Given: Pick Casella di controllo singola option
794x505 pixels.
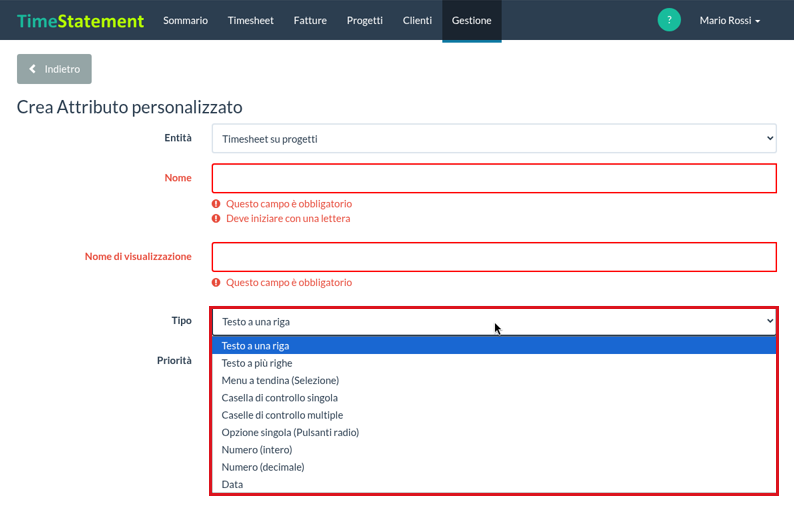Looking at the screenshot, I should coord(494,398).
